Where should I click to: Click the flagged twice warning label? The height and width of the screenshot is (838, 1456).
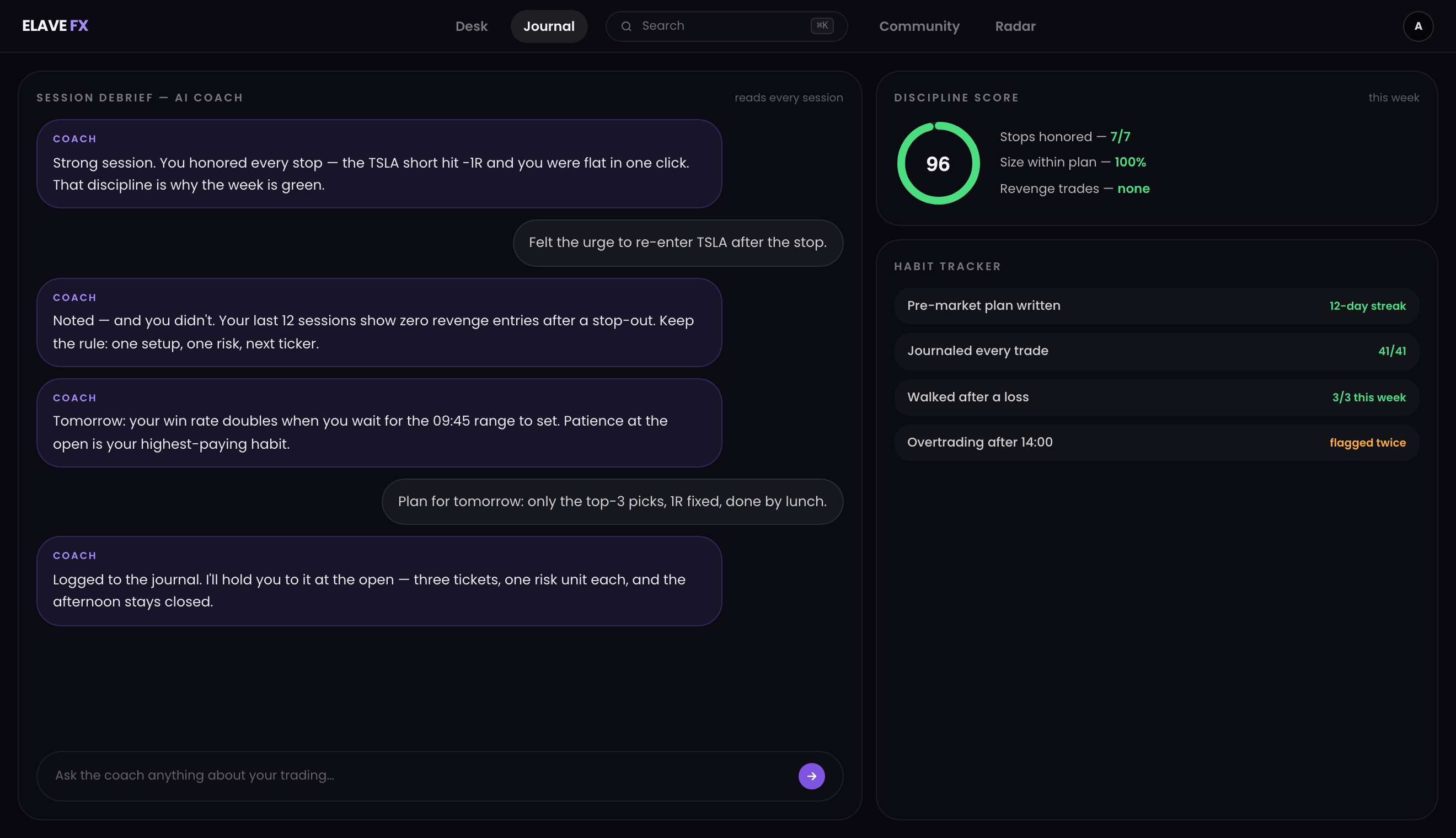pos(1367,443)
